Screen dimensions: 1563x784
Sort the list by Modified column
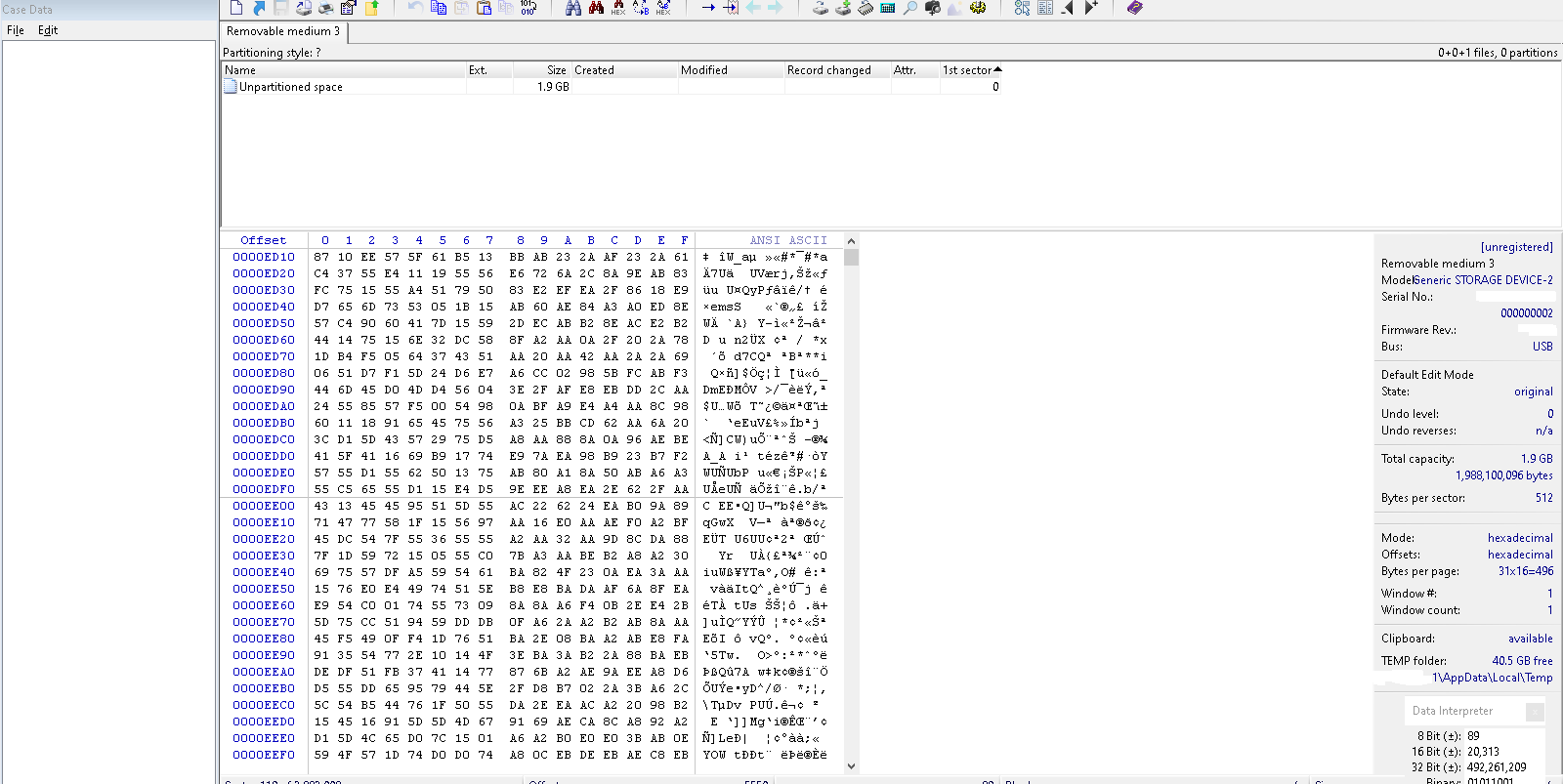(732, 70)
